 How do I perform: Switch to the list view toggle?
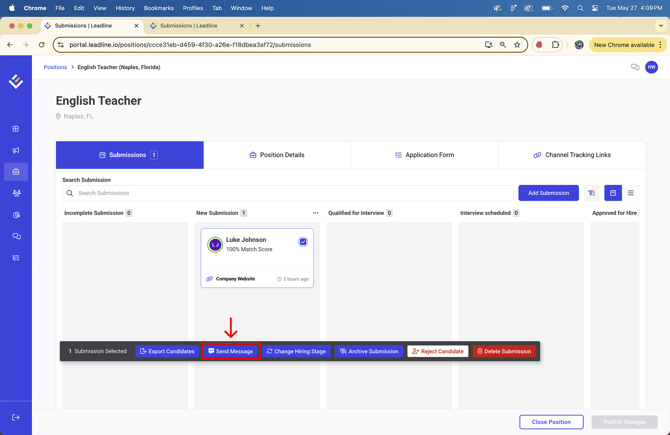tap(631, 193)
